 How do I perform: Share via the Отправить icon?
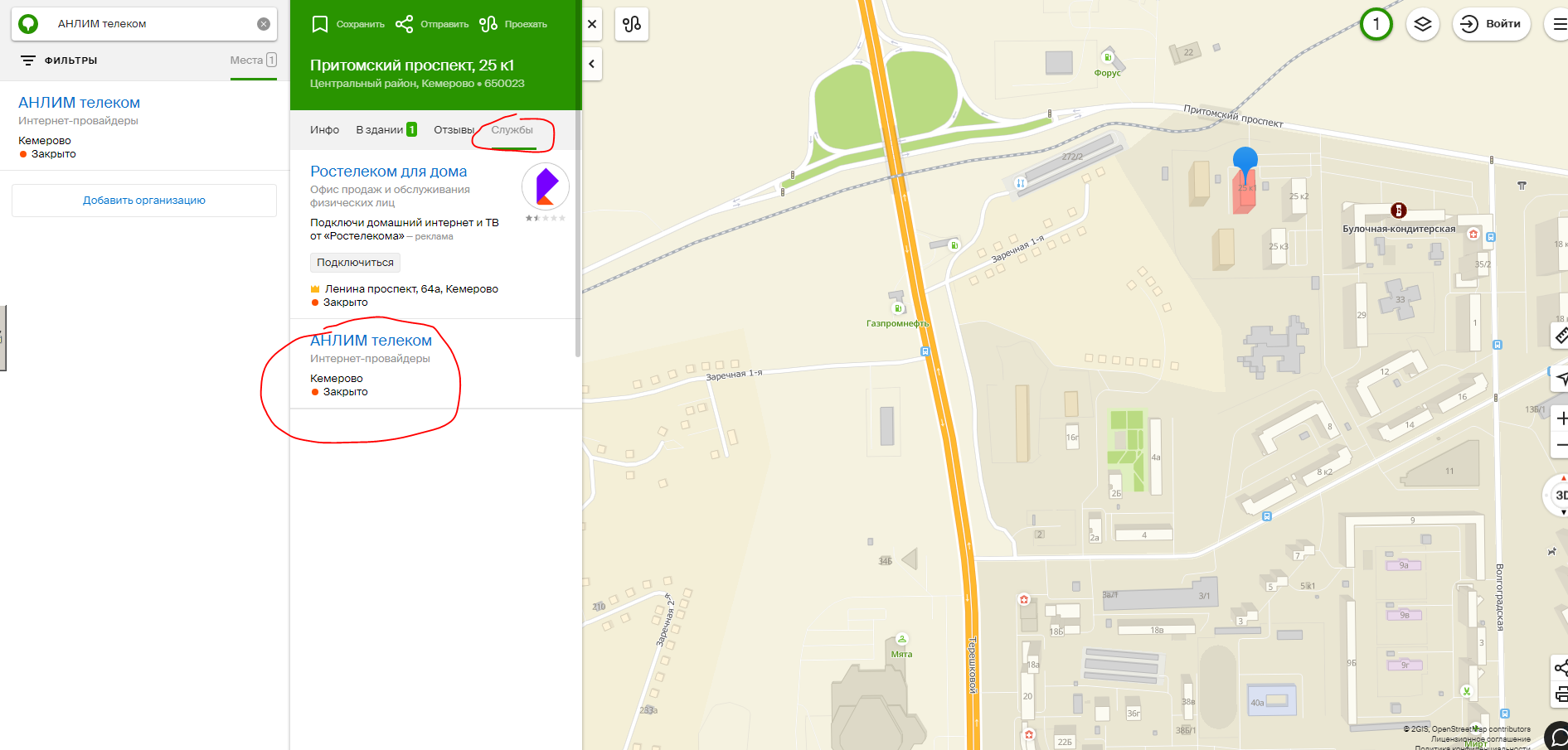pyautogui.click(x=432, y=24)
